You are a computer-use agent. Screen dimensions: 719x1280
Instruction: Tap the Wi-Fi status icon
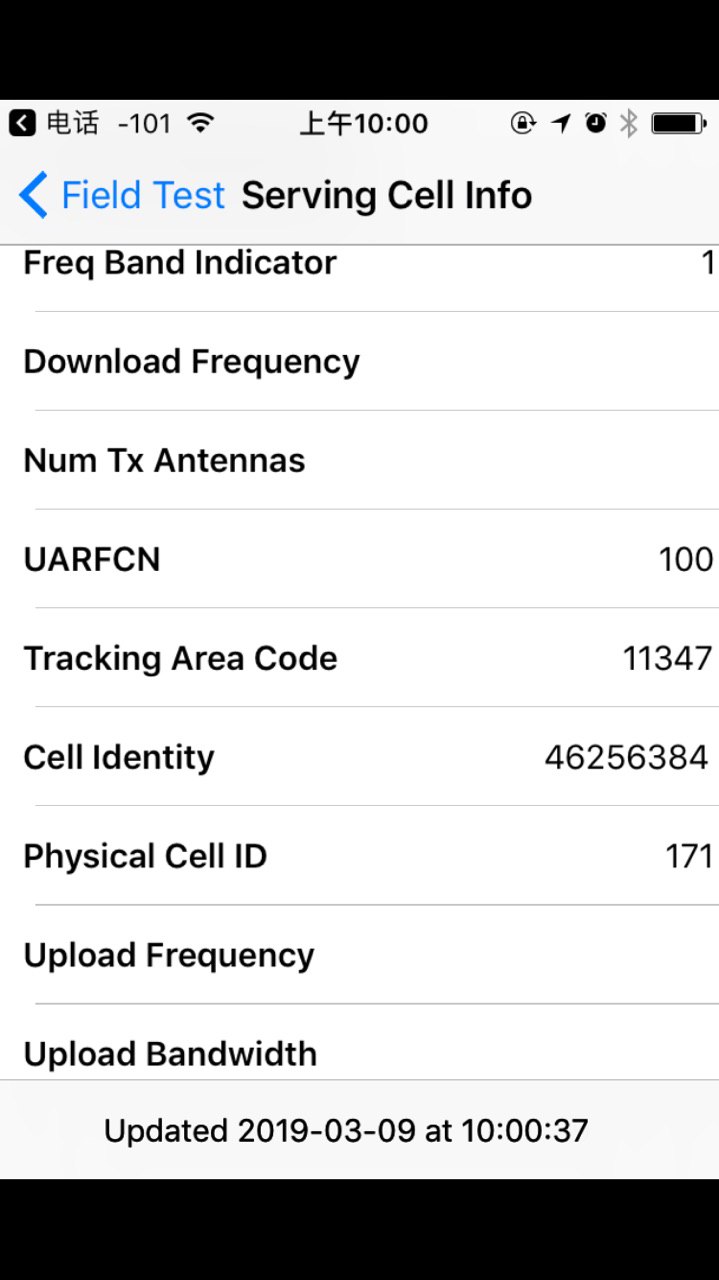click(x=201, y=123)
